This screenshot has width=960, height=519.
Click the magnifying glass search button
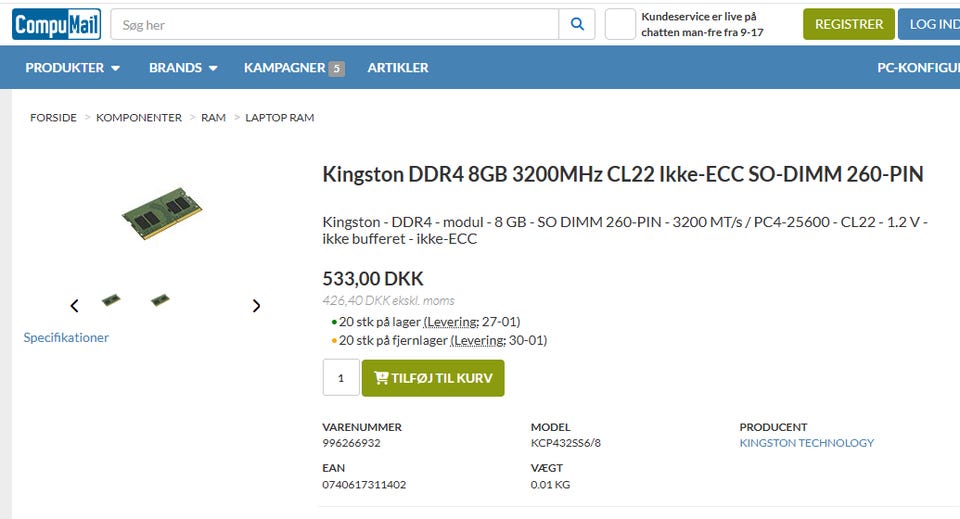click(577, 24)
